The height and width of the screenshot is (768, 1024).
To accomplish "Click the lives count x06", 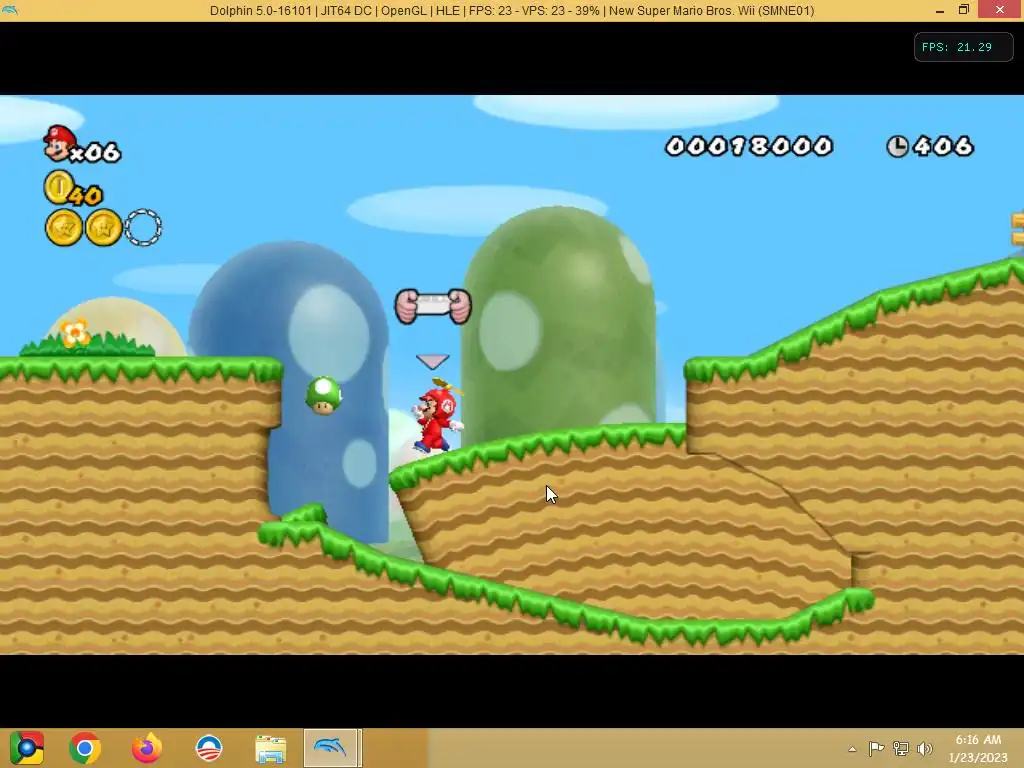I will point(95,153).
